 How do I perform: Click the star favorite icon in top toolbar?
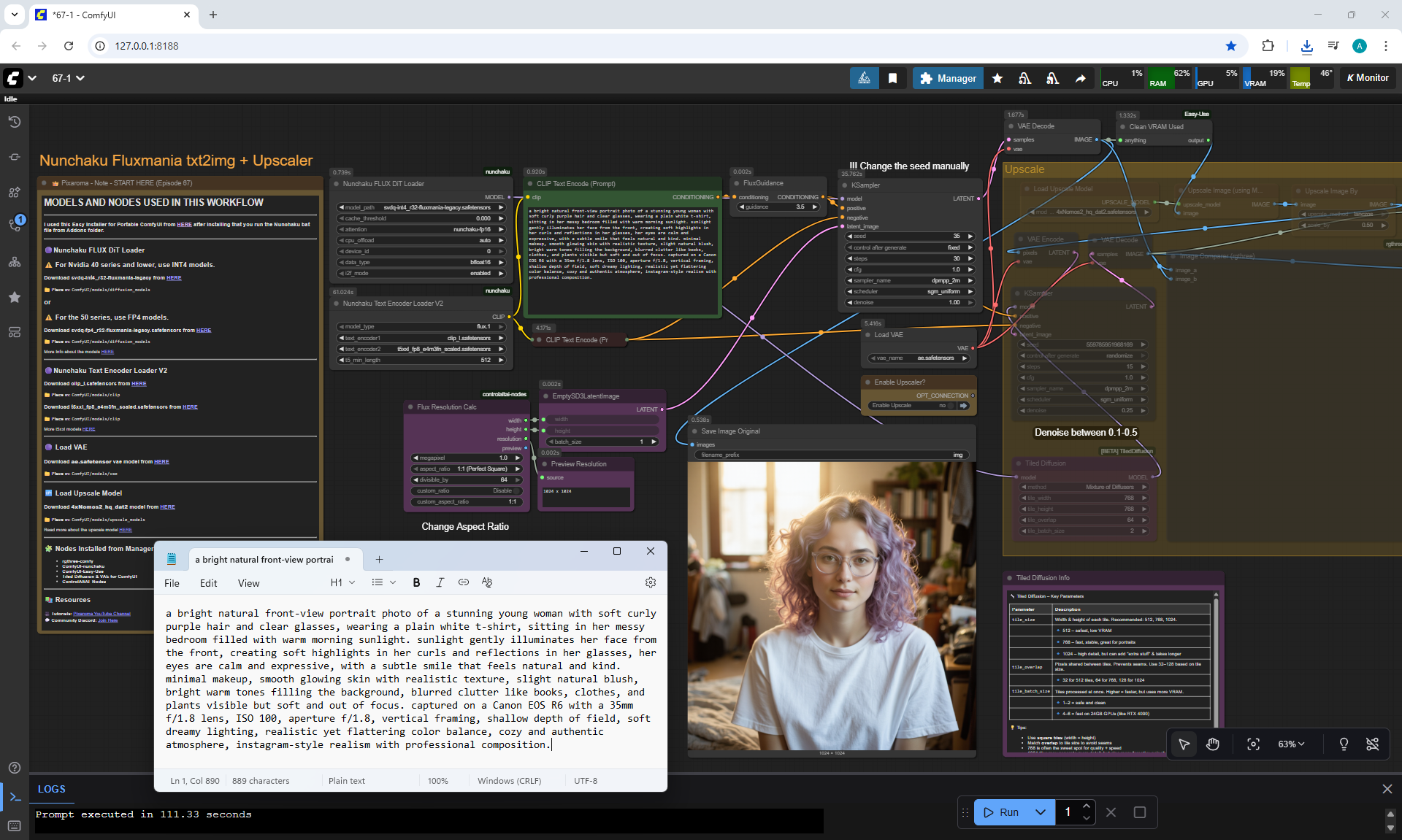tap(997, 78)
